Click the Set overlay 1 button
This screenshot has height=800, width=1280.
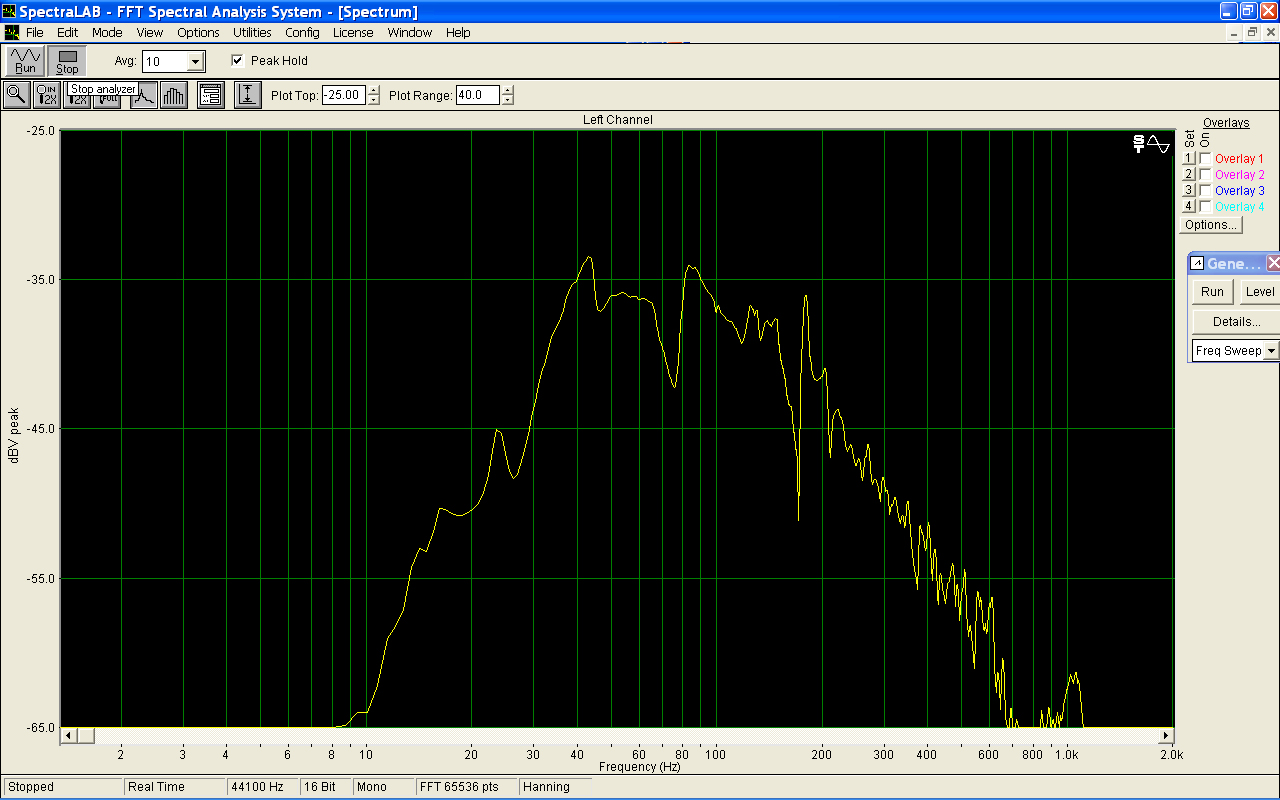(1189, 159)
